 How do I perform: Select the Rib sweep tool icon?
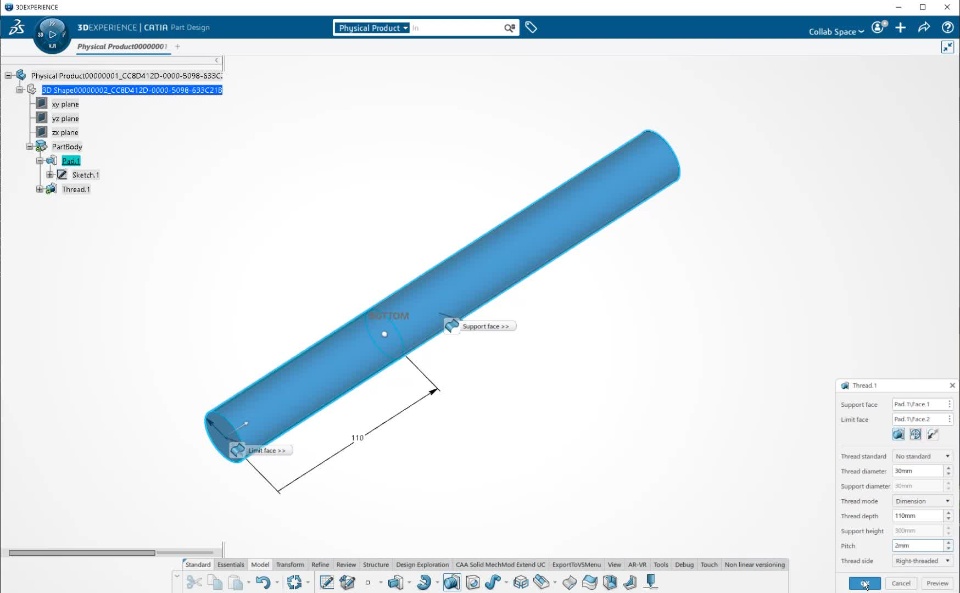point(493,582)
